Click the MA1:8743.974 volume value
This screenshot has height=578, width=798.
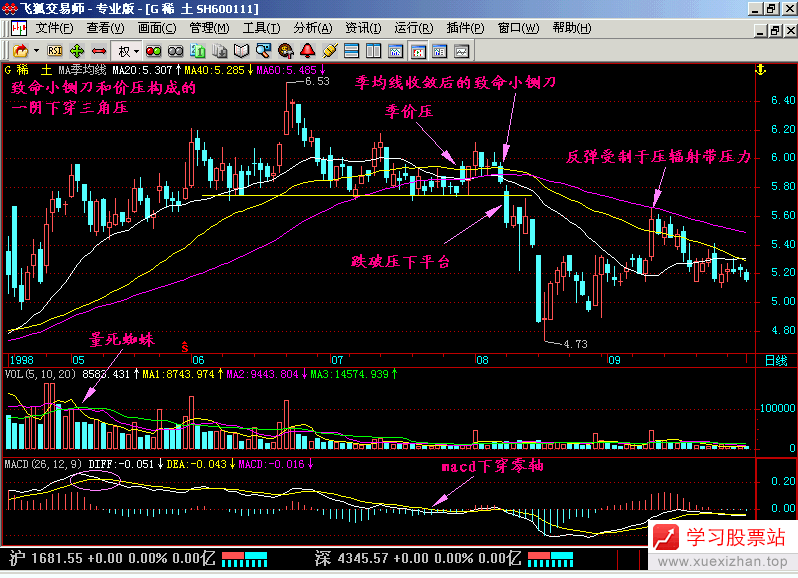tap(178, 374)
